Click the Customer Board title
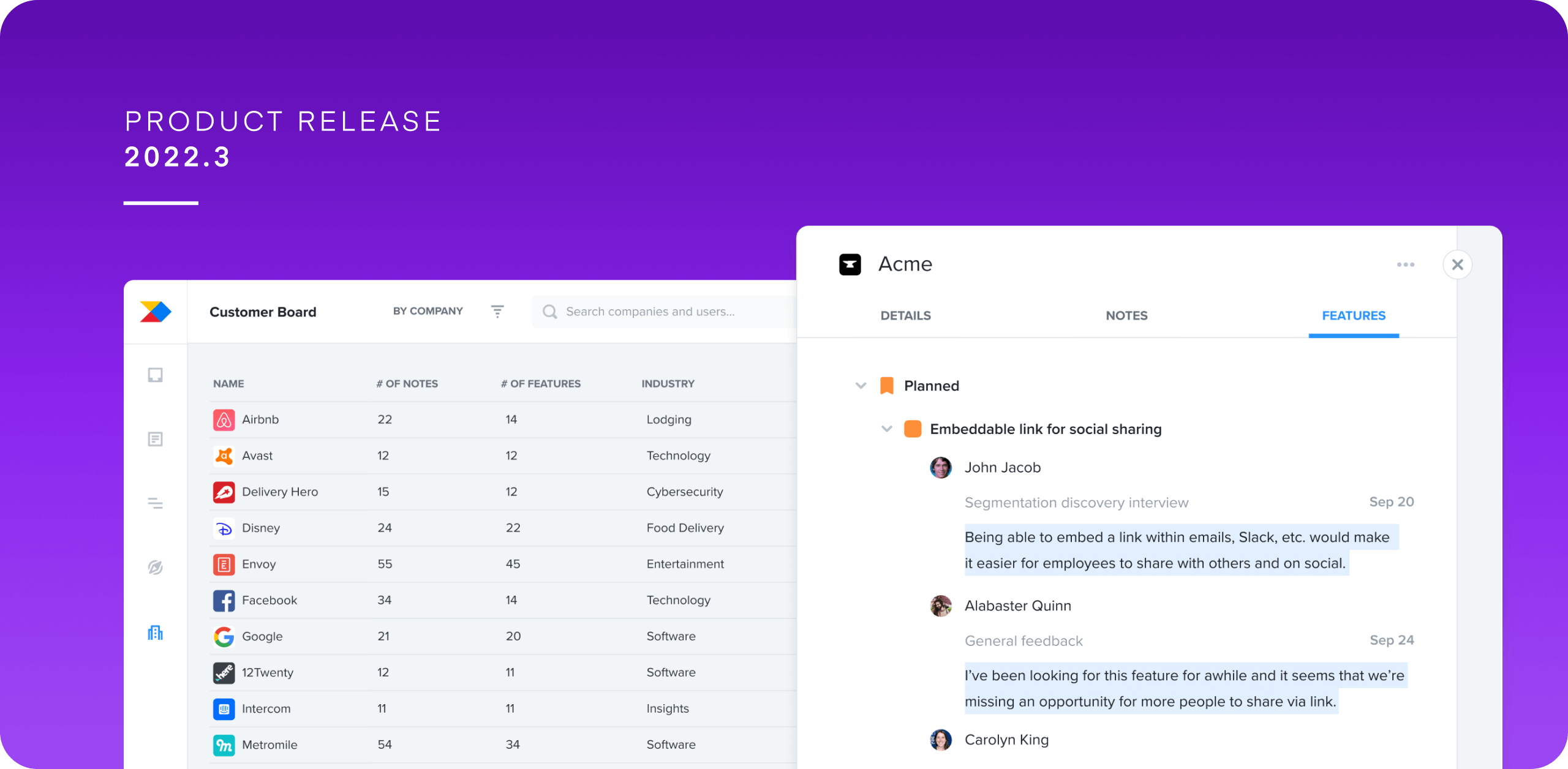The image size is (1568, 769). click(x=263, y=312)
